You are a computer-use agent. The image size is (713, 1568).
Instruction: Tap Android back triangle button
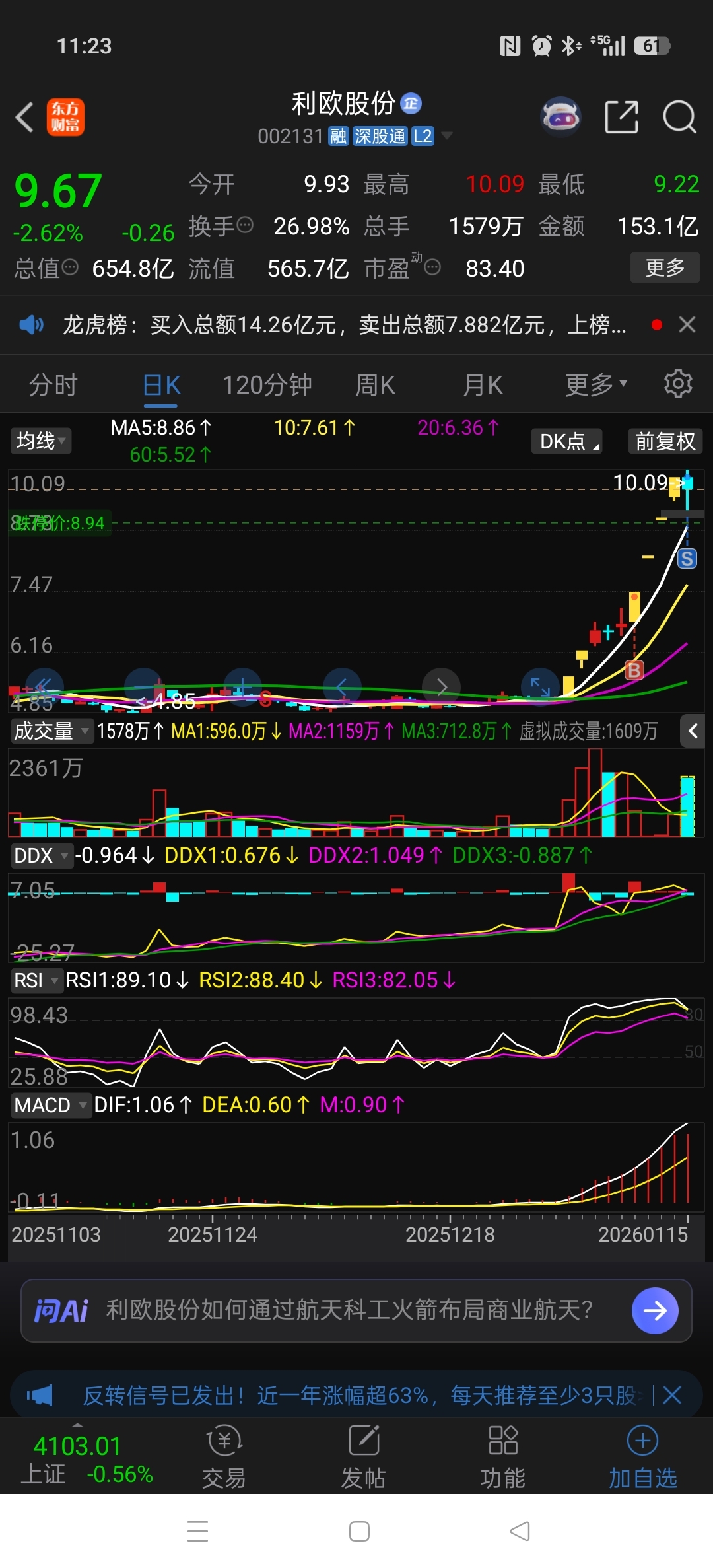[520, 1531]
